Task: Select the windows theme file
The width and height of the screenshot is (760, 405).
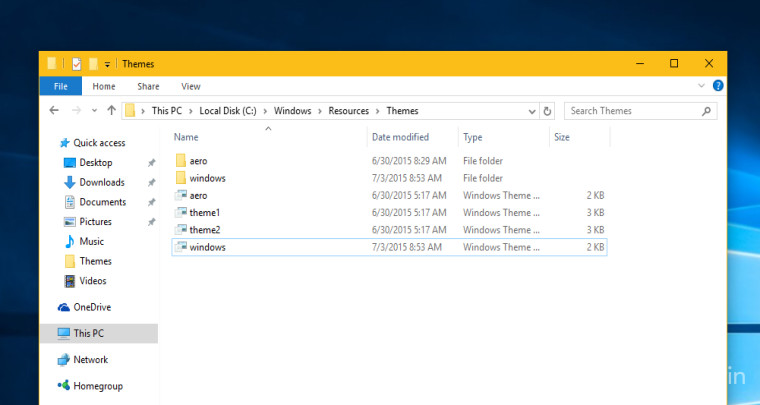Action: [x=389, y=247]
